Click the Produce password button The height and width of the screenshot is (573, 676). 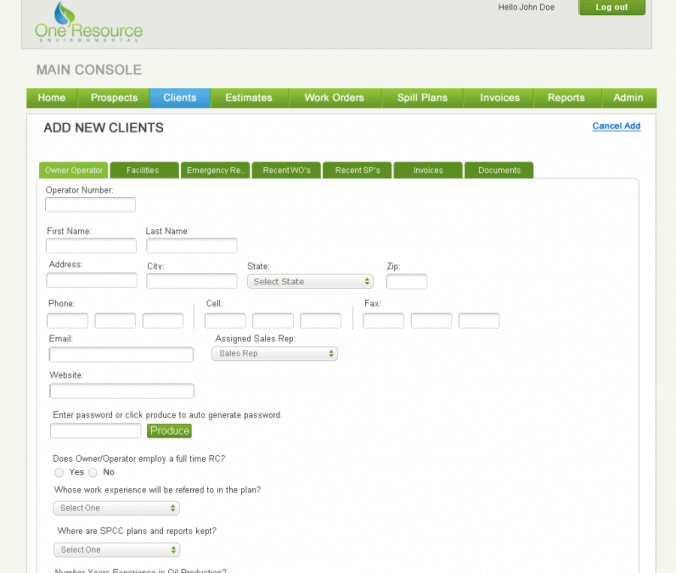pos(169,431)
